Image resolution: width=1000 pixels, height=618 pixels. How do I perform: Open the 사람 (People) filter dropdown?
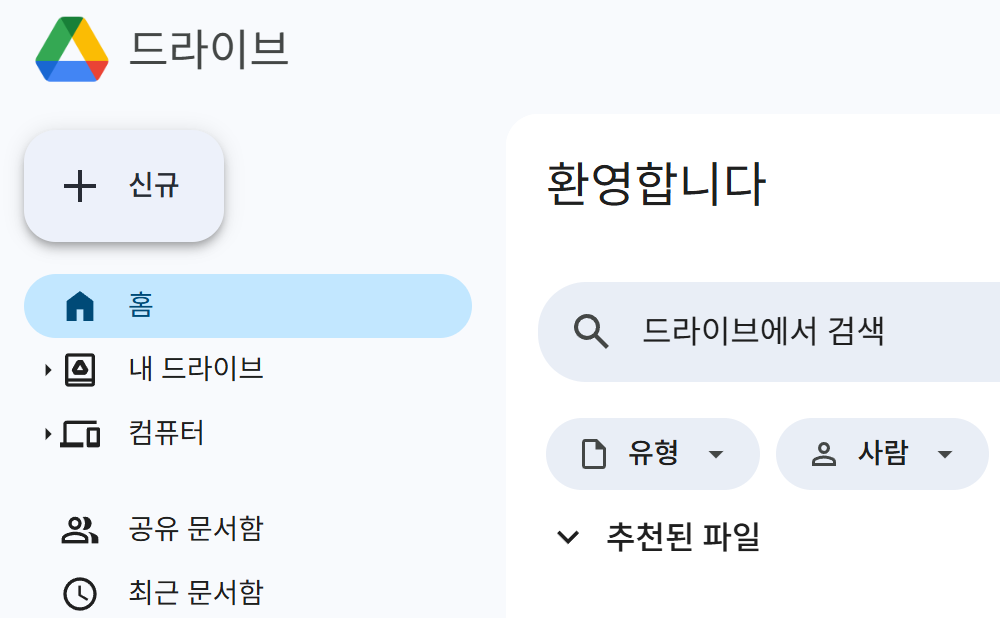click(944, 453)
